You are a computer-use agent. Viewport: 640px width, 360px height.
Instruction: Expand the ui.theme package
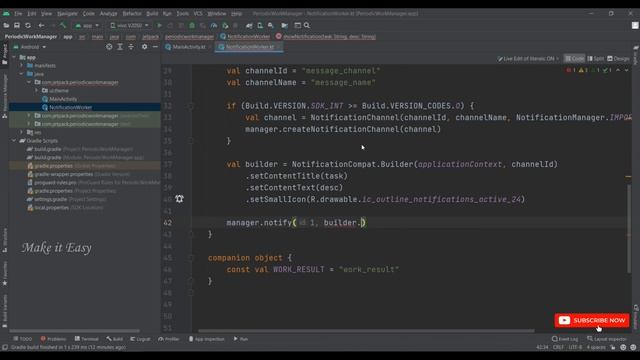point(36,91)
